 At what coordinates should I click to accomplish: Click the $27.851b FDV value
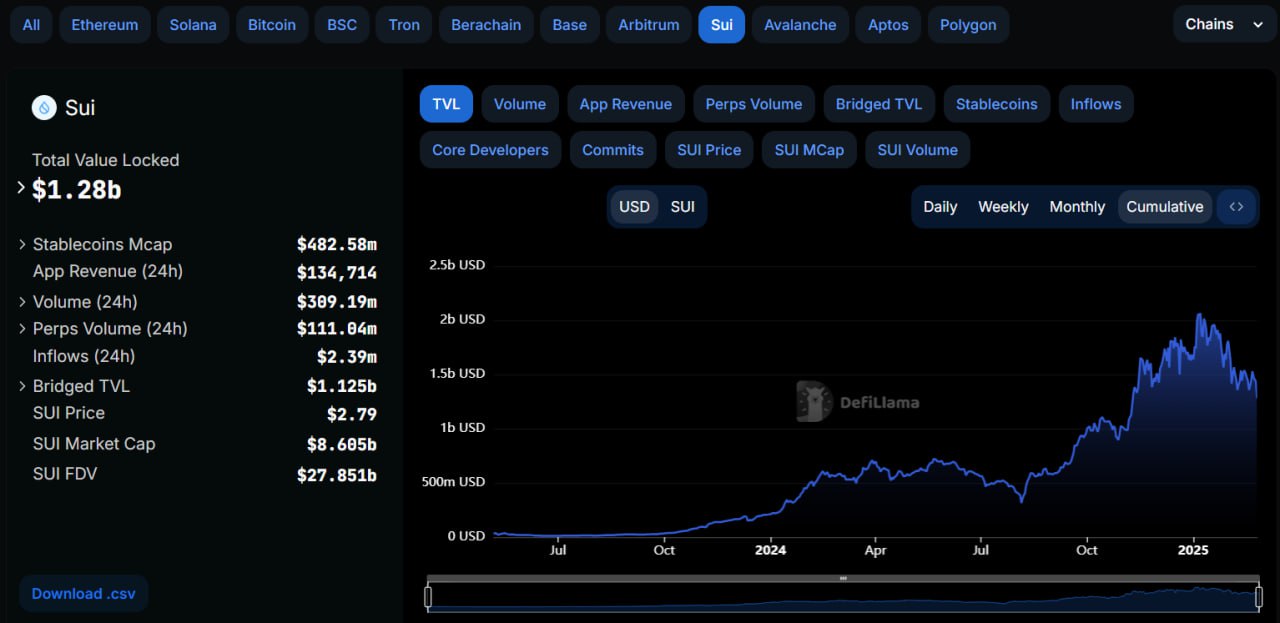pyautogui.click(x=337, y=474)
